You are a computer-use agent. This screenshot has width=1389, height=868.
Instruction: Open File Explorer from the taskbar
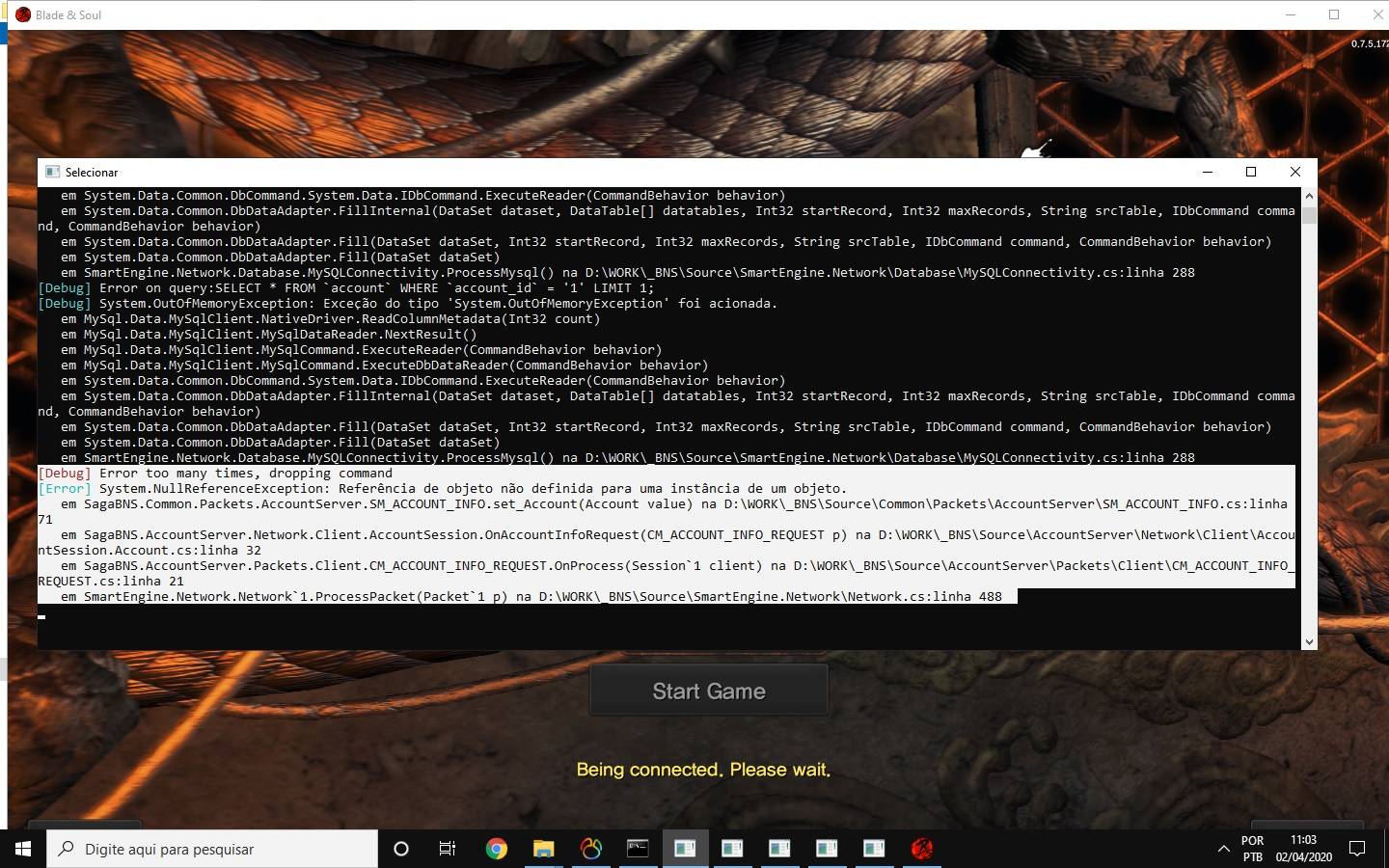click(544, 849)
